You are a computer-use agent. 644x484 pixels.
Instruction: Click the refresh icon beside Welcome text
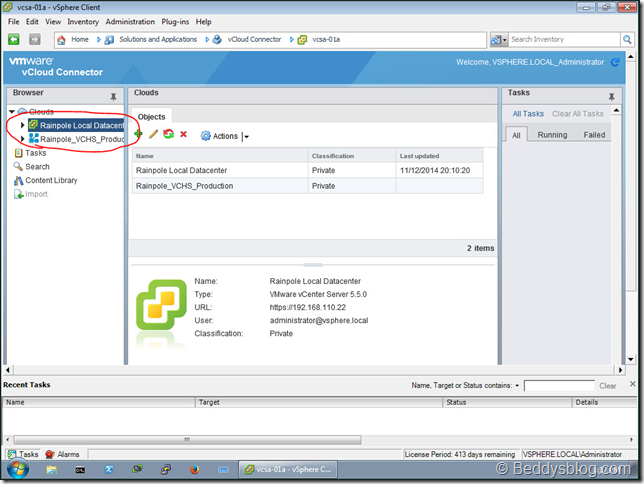[x=615, y=62]
